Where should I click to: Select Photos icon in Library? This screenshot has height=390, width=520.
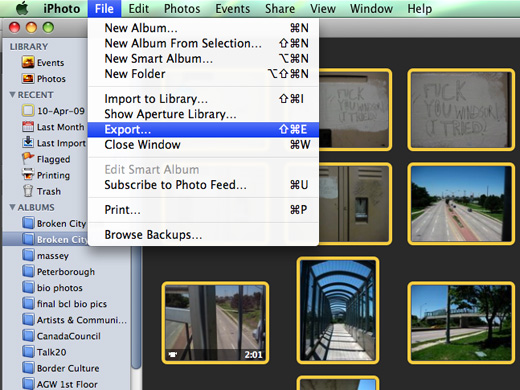coord(28,78)
